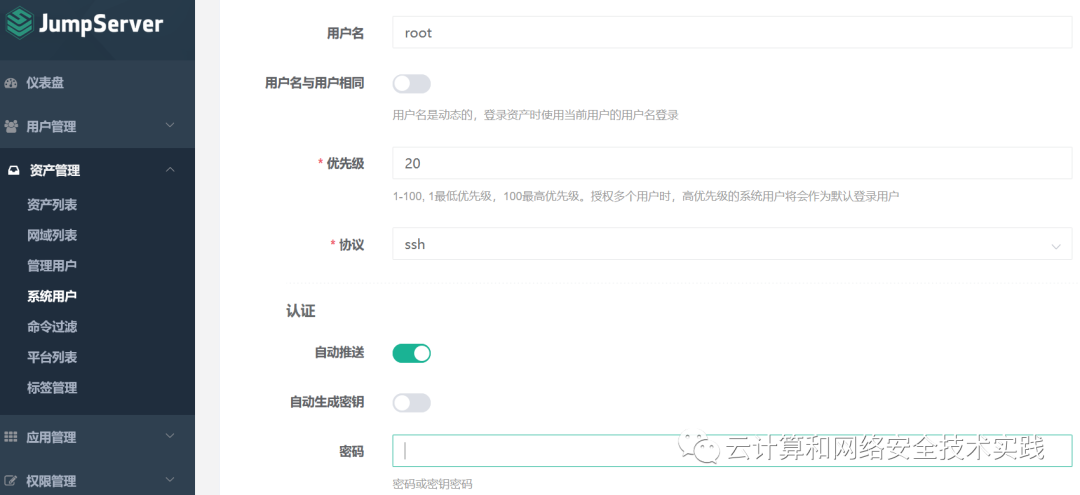The height and width of the screenshot is (495, 1080).
Task: Click the hint starting 1-100, 1最低优先级
Action: 645,196
